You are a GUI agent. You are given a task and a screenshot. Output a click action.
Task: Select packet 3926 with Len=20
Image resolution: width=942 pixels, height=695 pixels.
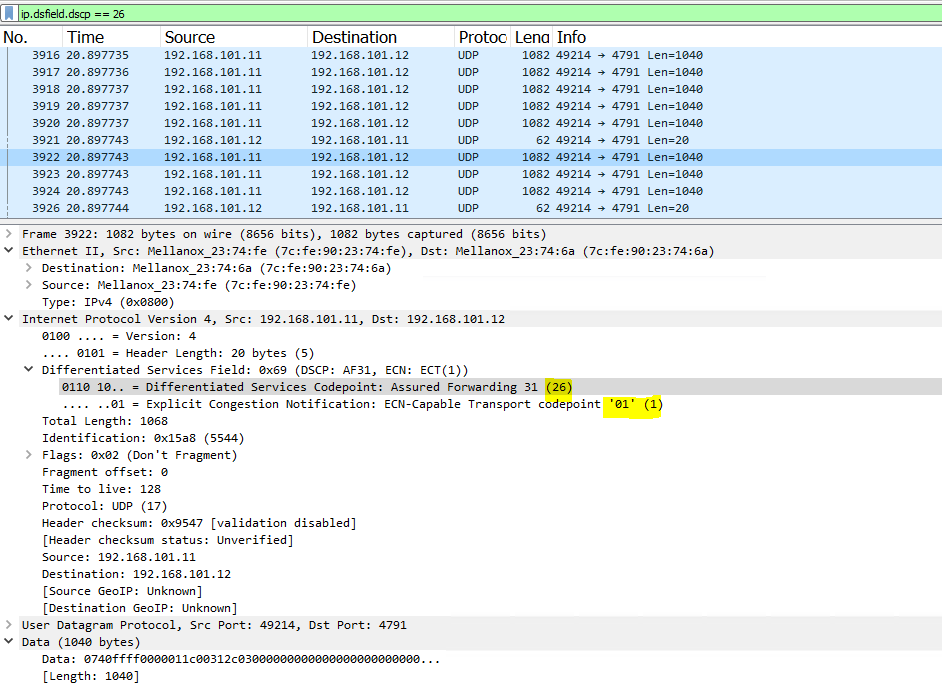coord(300,207)
